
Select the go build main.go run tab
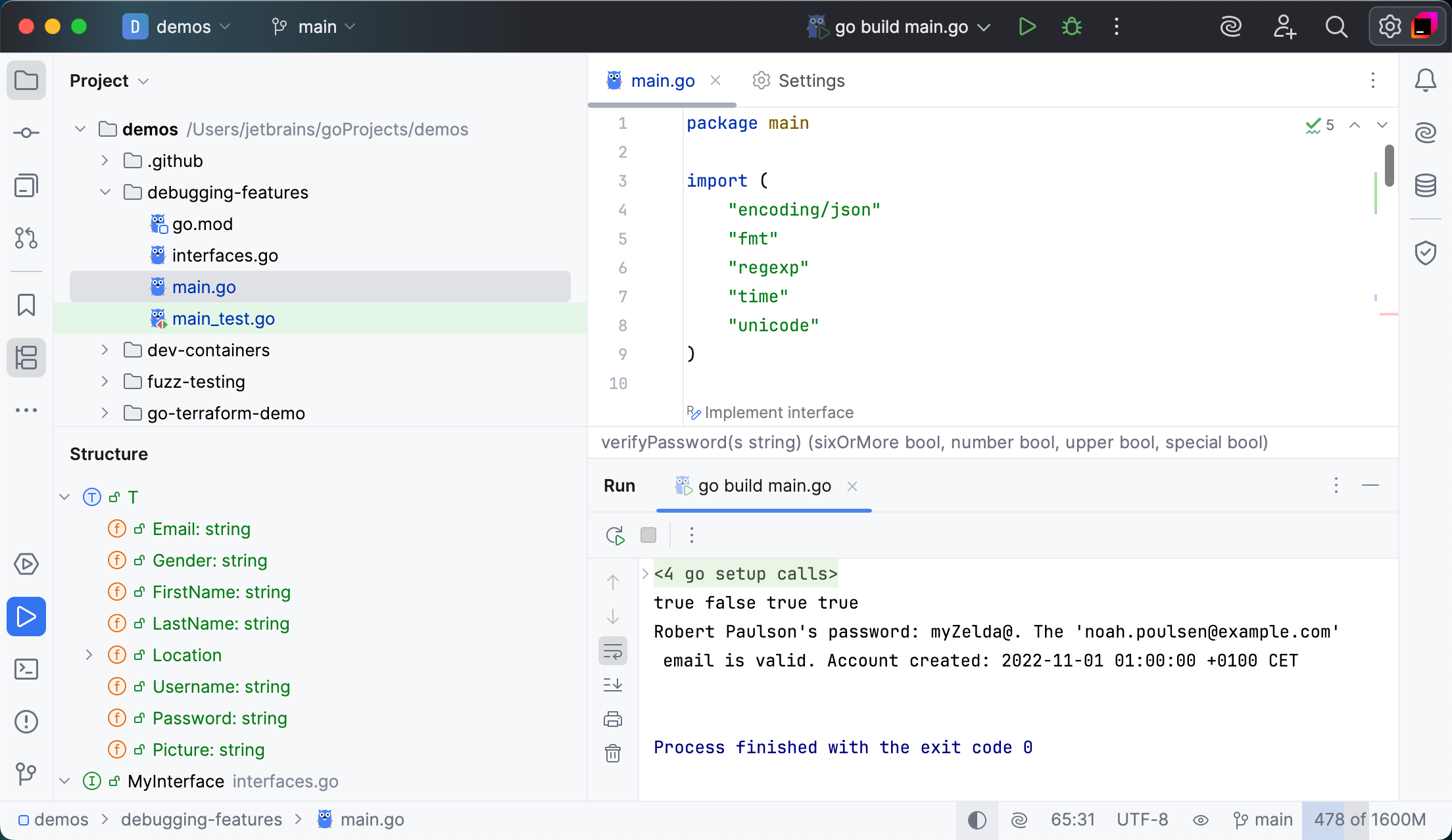click(764, 486)
